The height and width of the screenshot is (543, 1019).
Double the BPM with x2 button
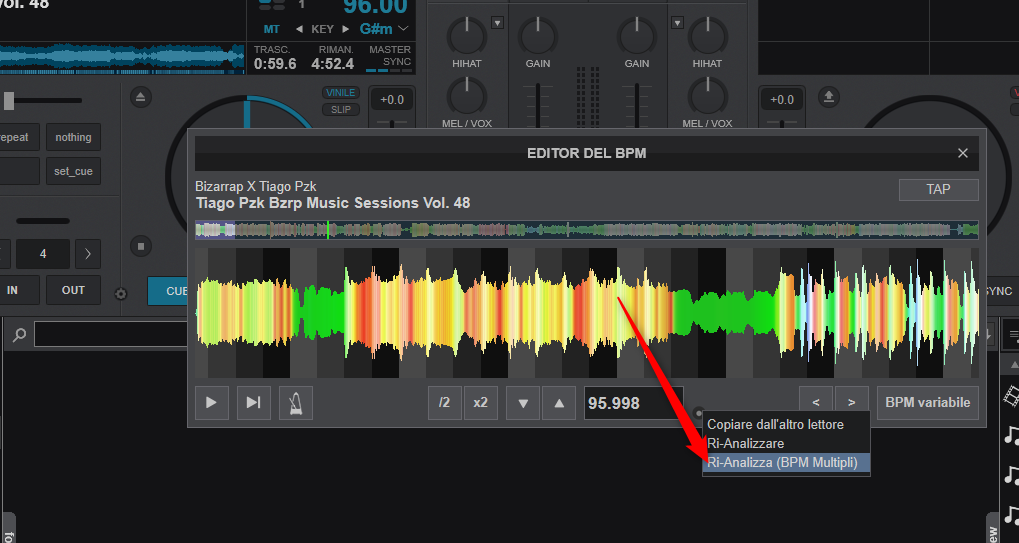pos(480,403)
